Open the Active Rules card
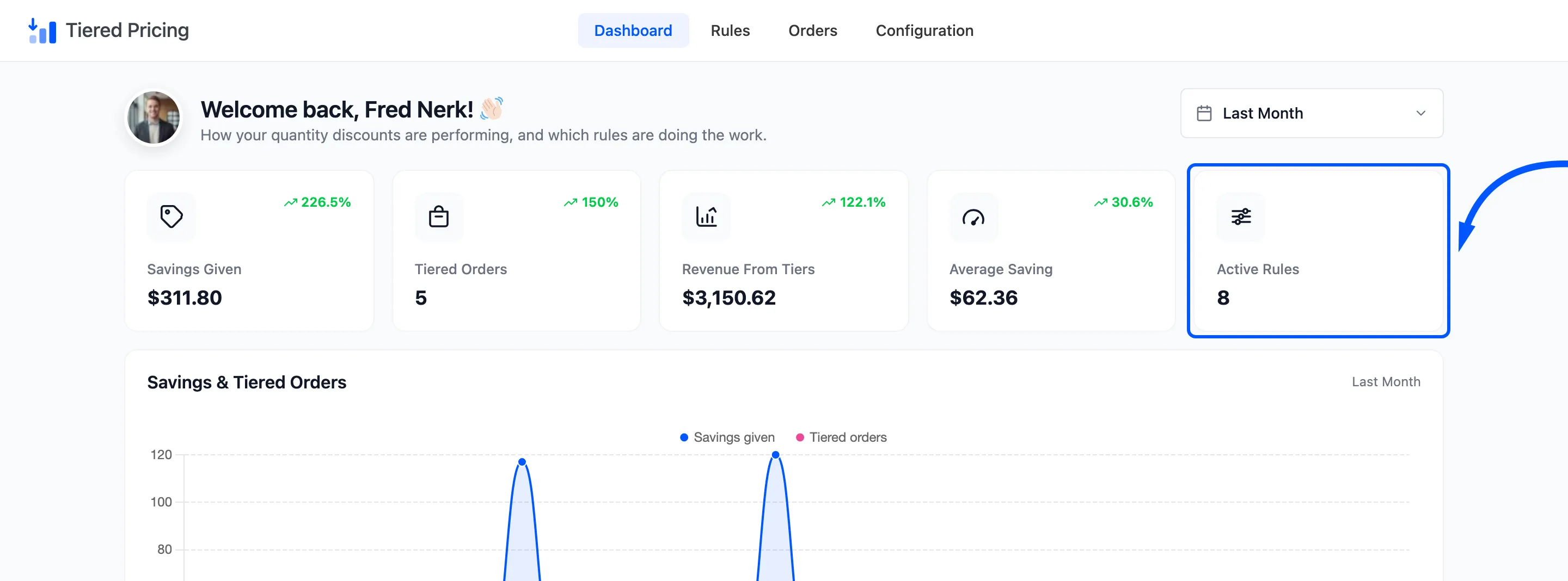 point(1318,251)
